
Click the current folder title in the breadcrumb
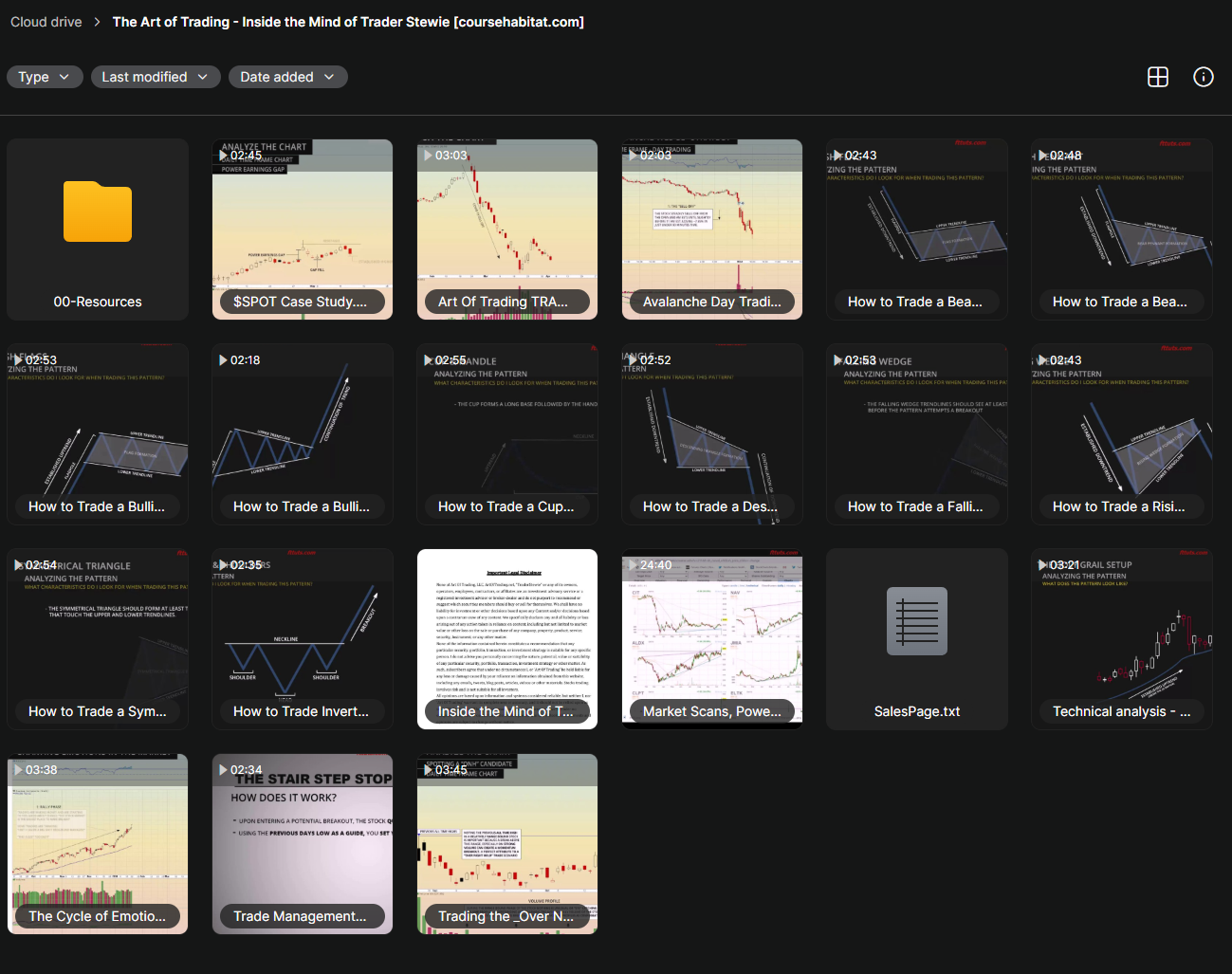pos(348,22)
